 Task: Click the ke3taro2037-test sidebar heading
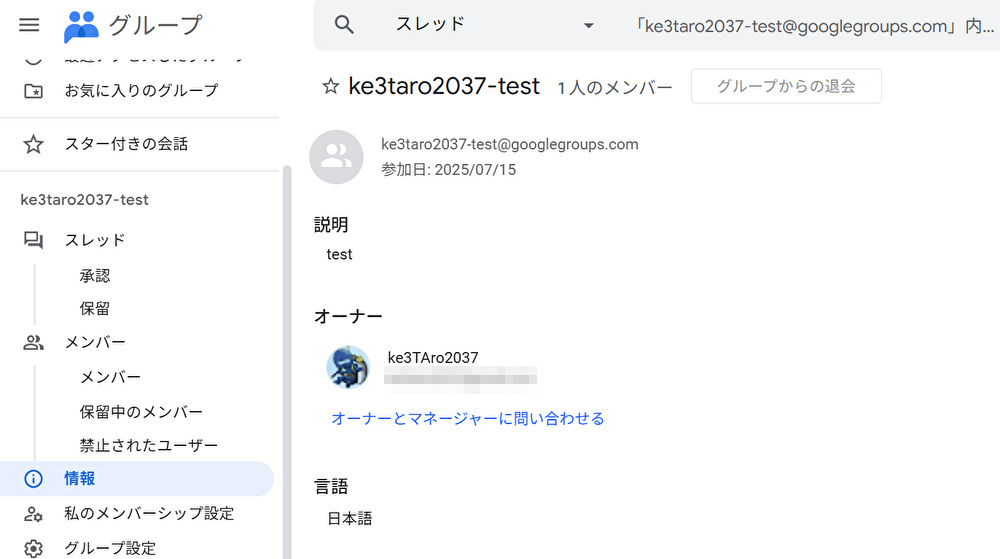[x=84, y=200]
